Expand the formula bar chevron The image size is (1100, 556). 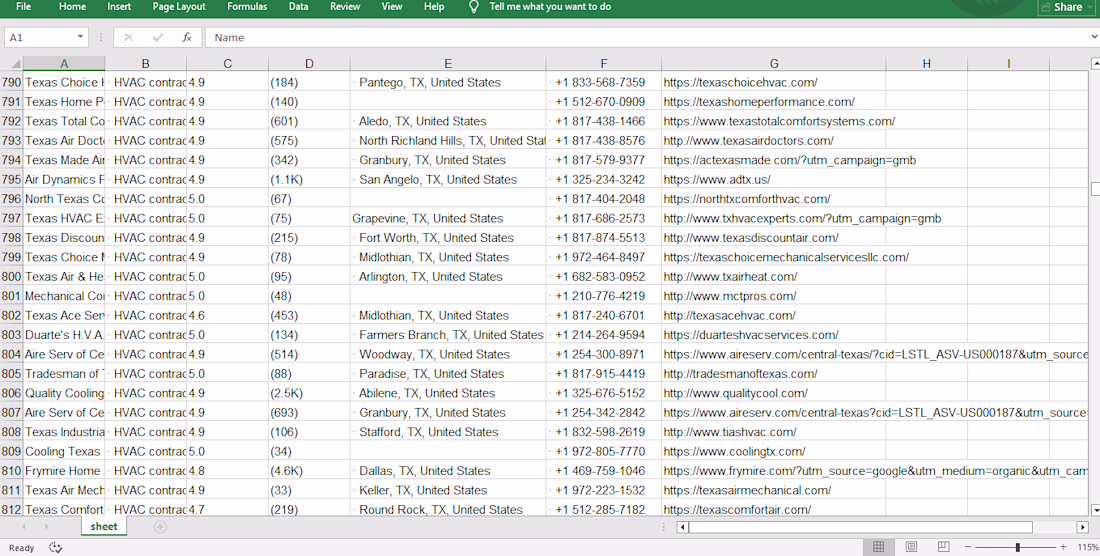click(x=1094, y=37)
